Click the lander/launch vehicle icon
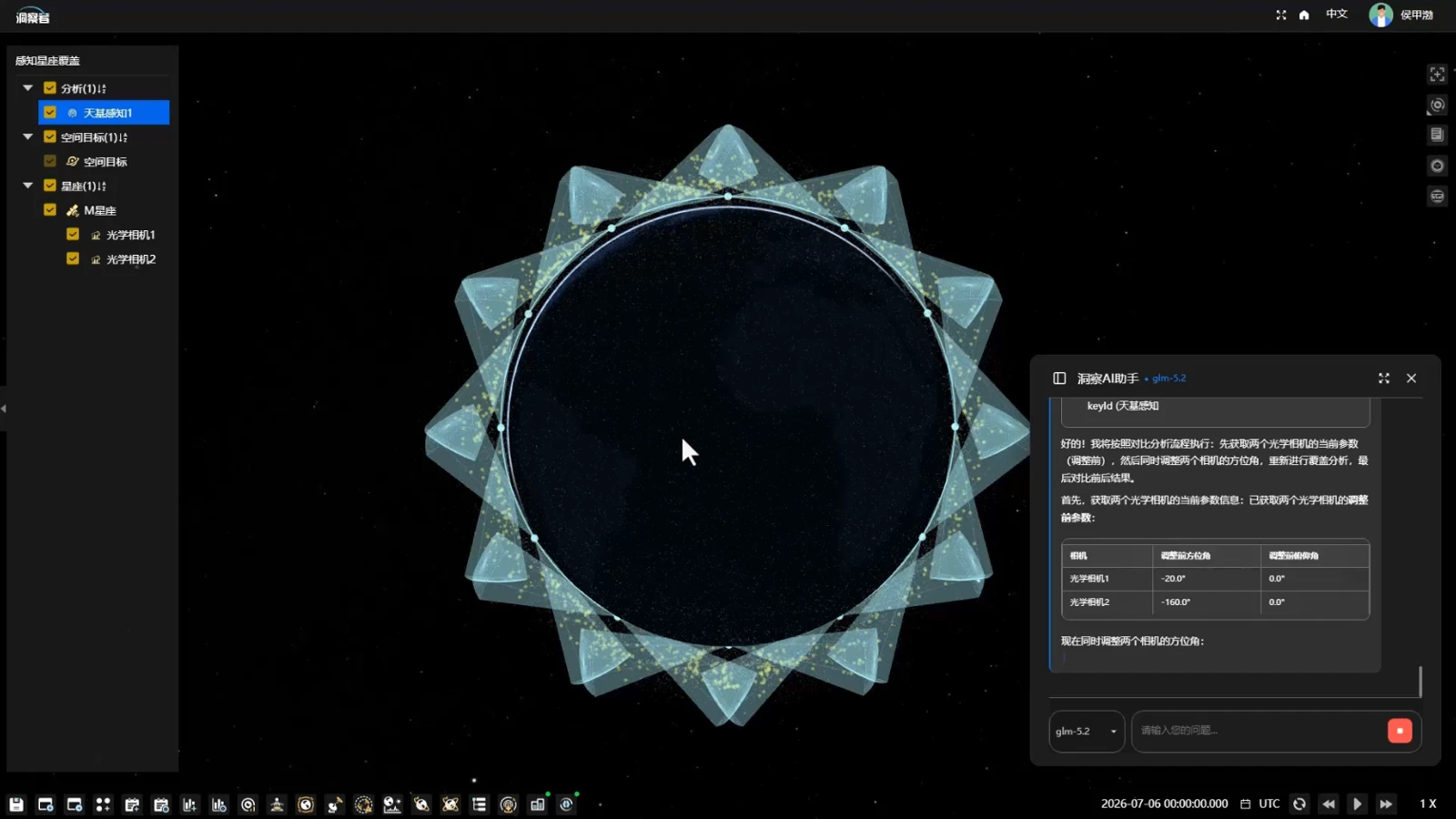 (277, 804)
